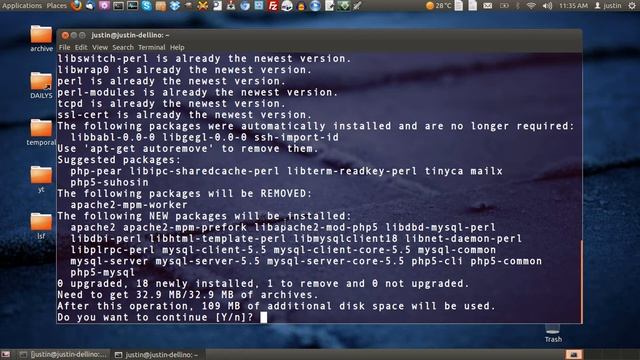Click the orange X-shaped launcher icon
This screenshot has height=360, width=640.
click(202, 6)
